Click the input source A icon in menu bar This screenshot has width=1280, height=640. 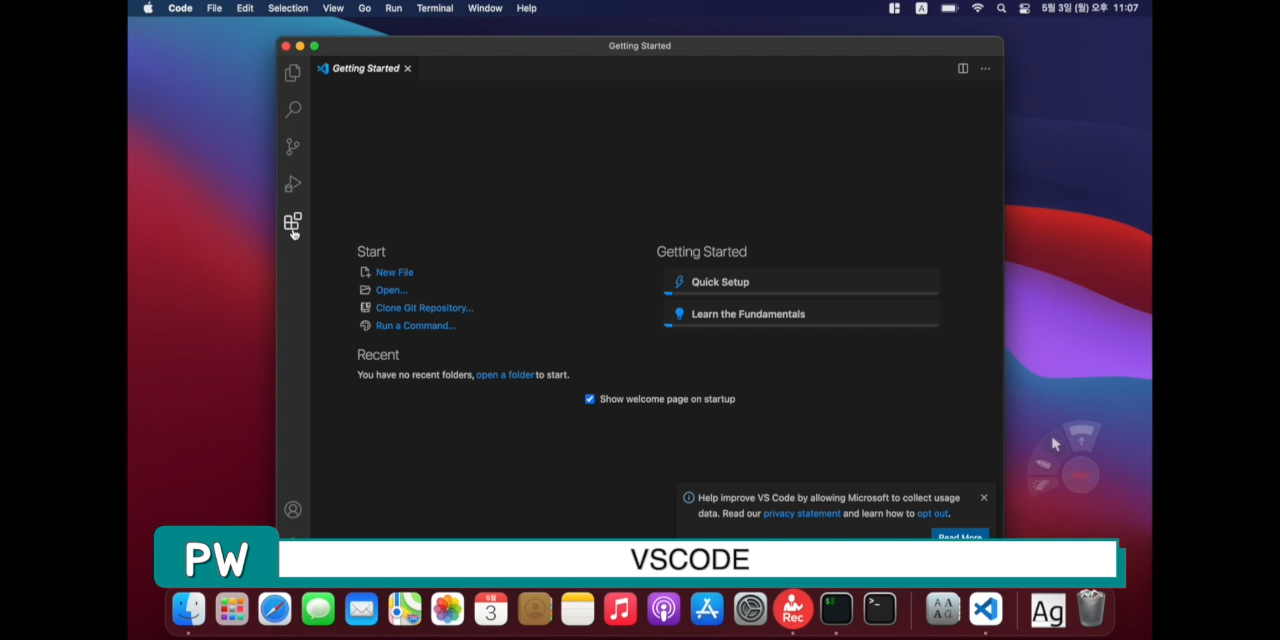[x=921, y=8]
